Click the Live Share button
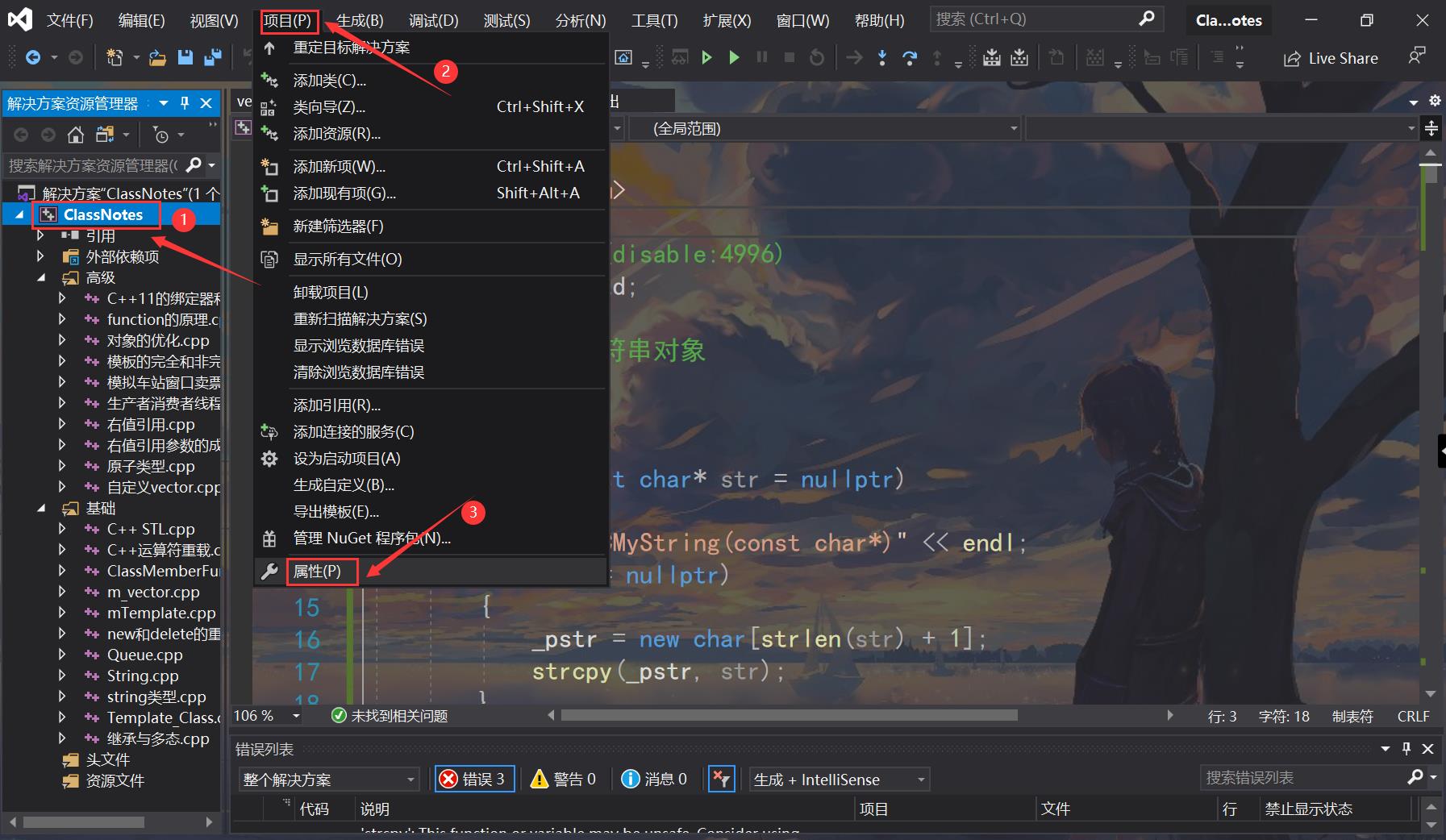The width and height of the screenshot is (1446, 840). point(1331,58)
